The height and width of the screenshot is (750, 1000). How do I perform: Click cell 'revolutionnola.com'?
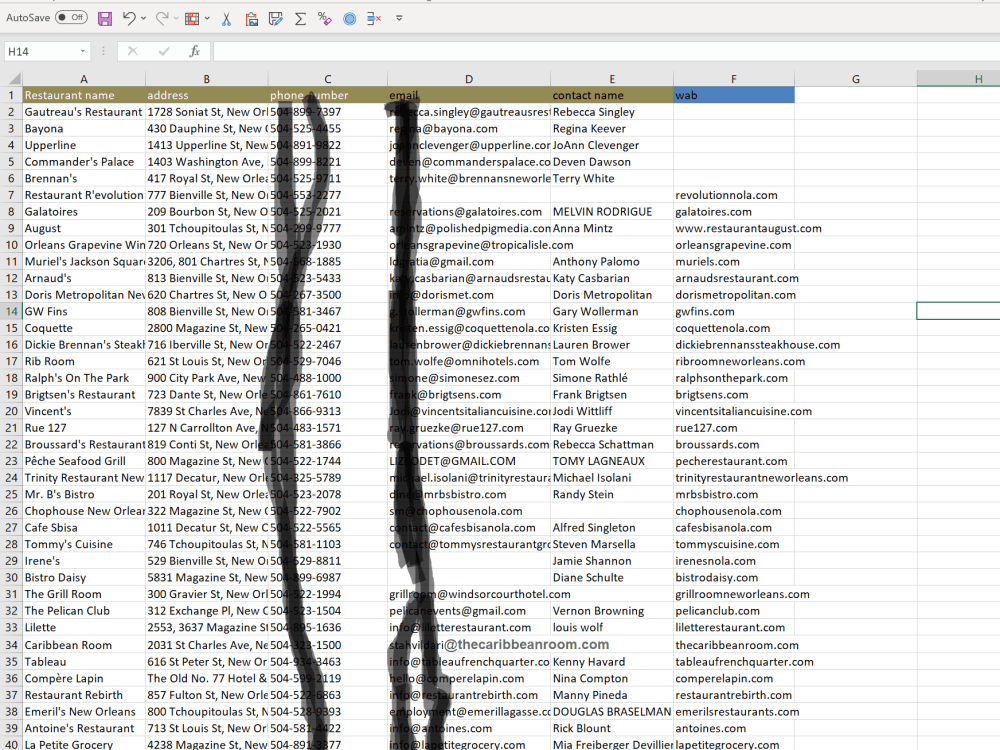coord(733,195)
